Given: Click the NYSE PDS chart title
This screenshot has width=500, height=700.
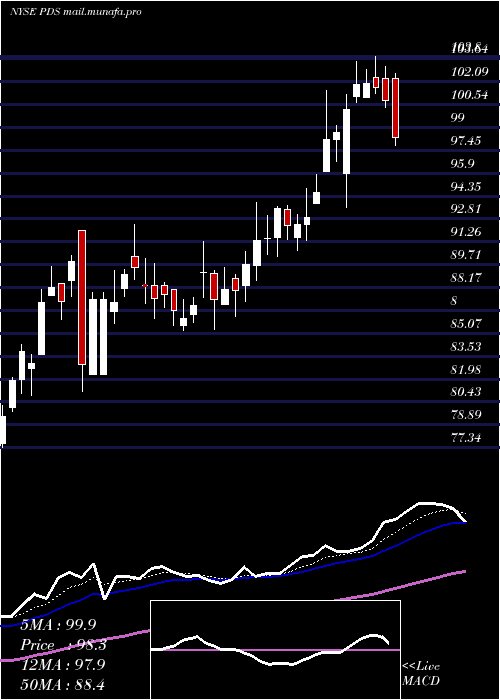Looking at the screenshot, I should point(75,12).
